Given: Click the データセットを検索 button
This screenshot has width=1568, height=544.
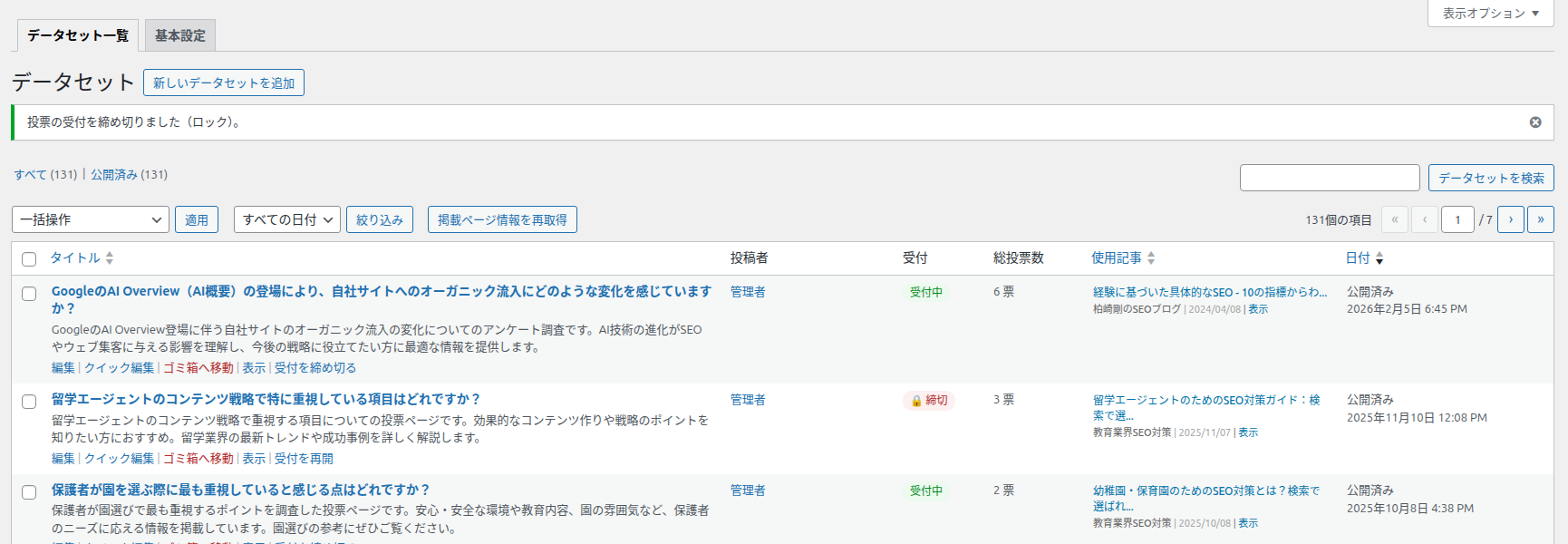Looking at the screenshot, I should [1491, 178].
